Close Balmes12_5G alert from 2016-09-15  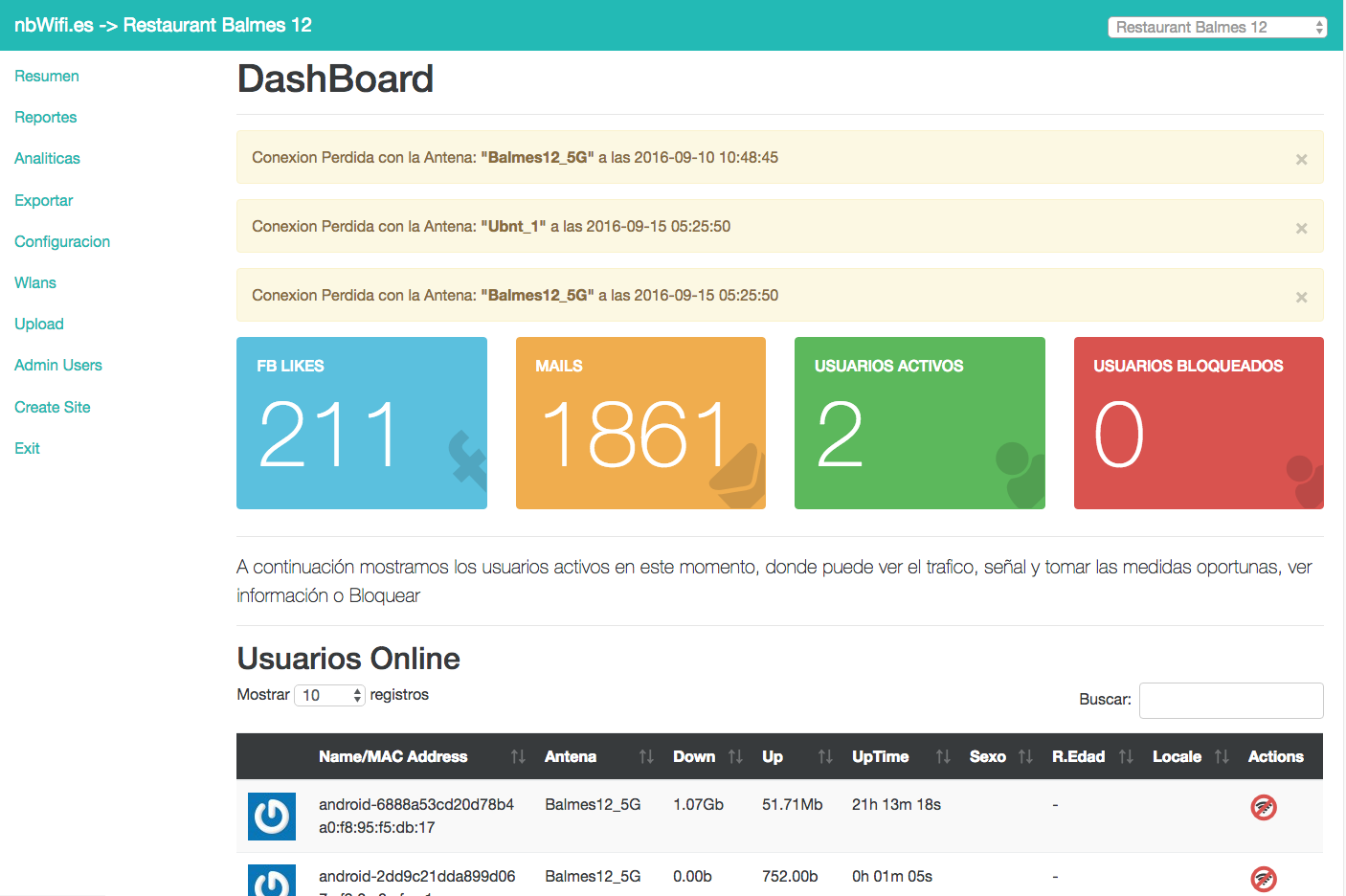coord(1301,297)
